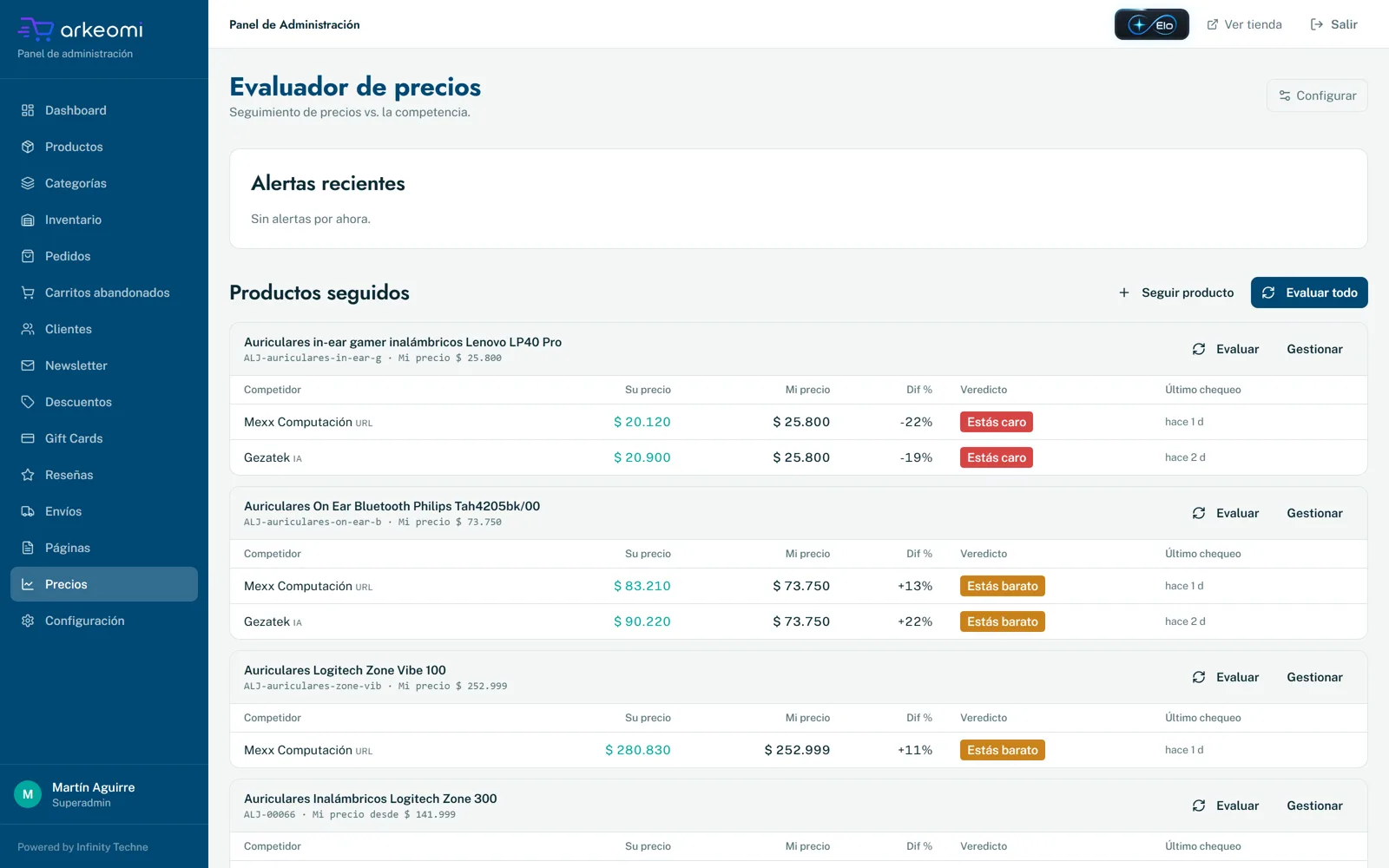Click the Inventario icon in sidebar
Image resolution: width=1389 pixels, height=868 pixels.
coord(28,220)
